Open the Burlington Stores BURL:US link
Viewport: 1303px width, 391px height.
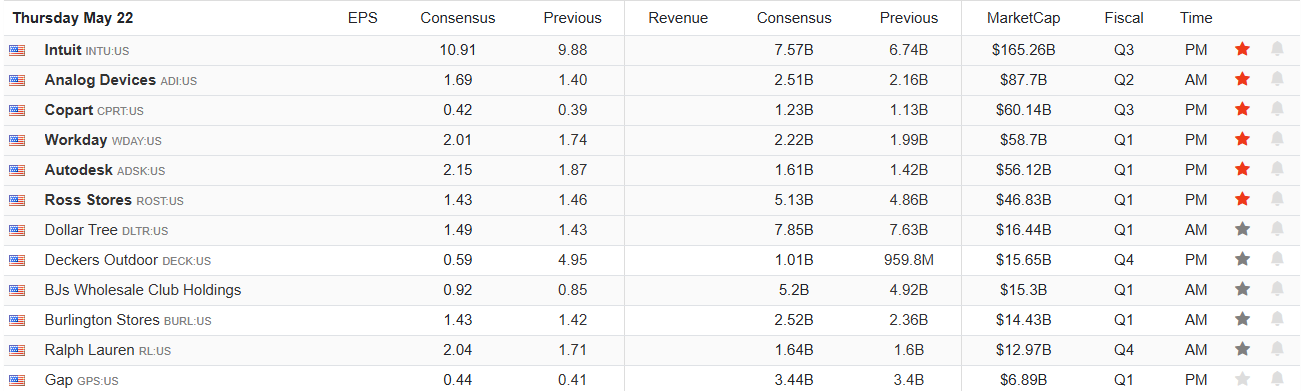tap(128, 320)
